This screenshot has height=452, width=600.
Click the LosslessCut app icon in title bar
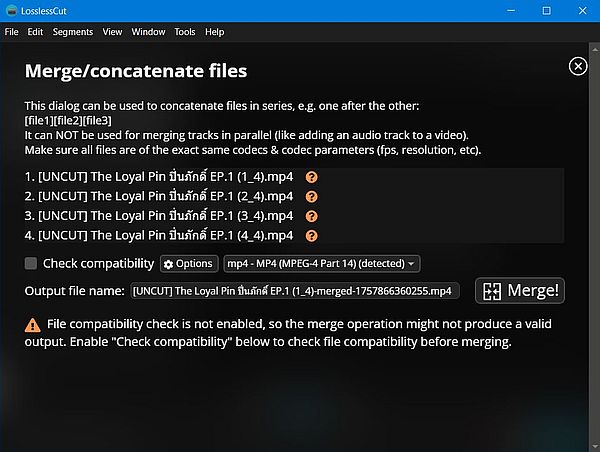[11, 11]
